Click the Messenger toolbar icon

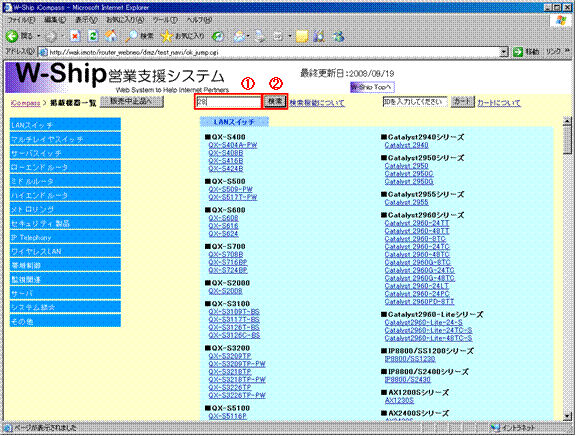pyautogui.click(x=338, y=36)
